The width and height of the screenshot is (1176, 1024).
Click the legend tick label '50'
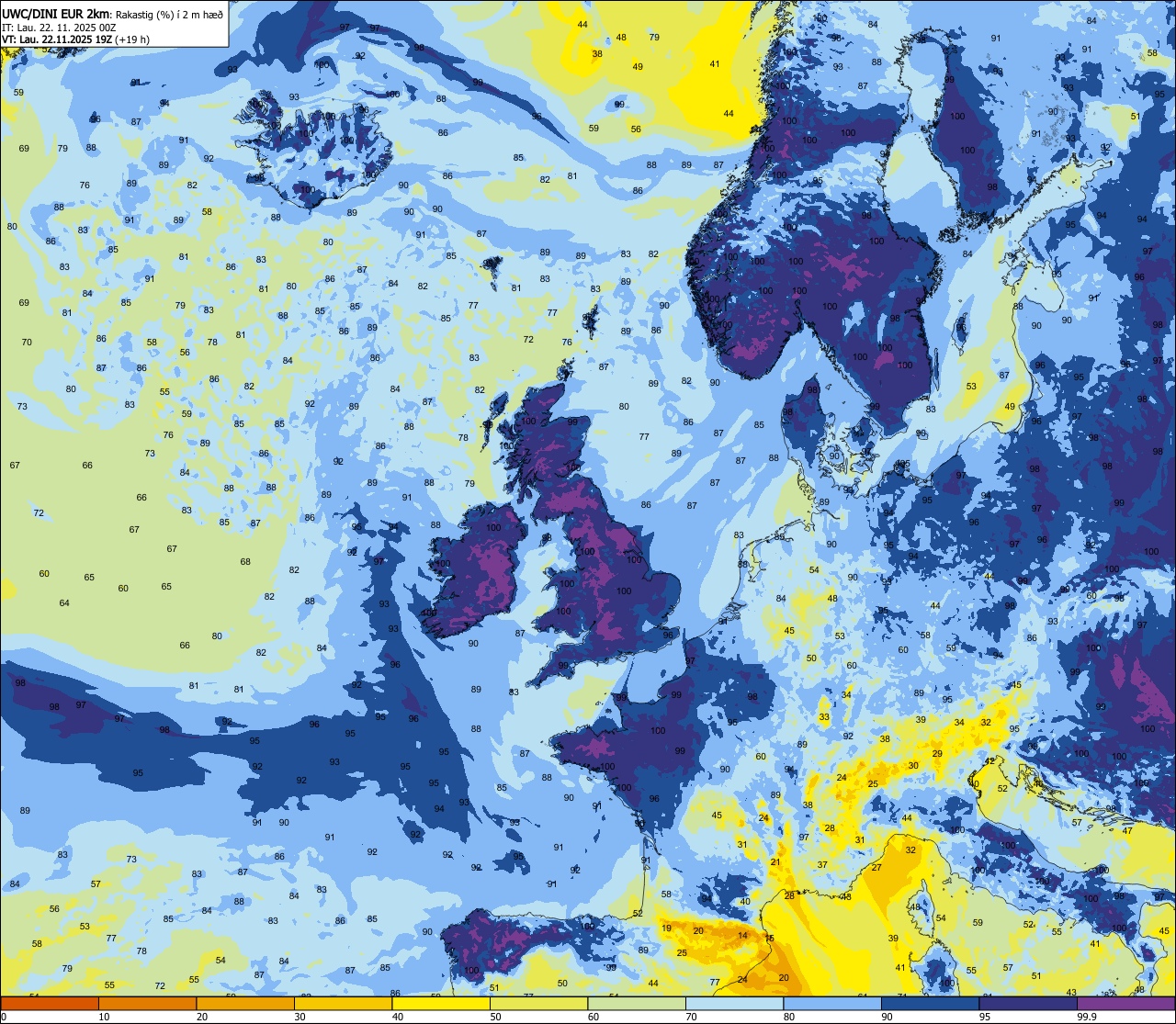coord(495,1017)
